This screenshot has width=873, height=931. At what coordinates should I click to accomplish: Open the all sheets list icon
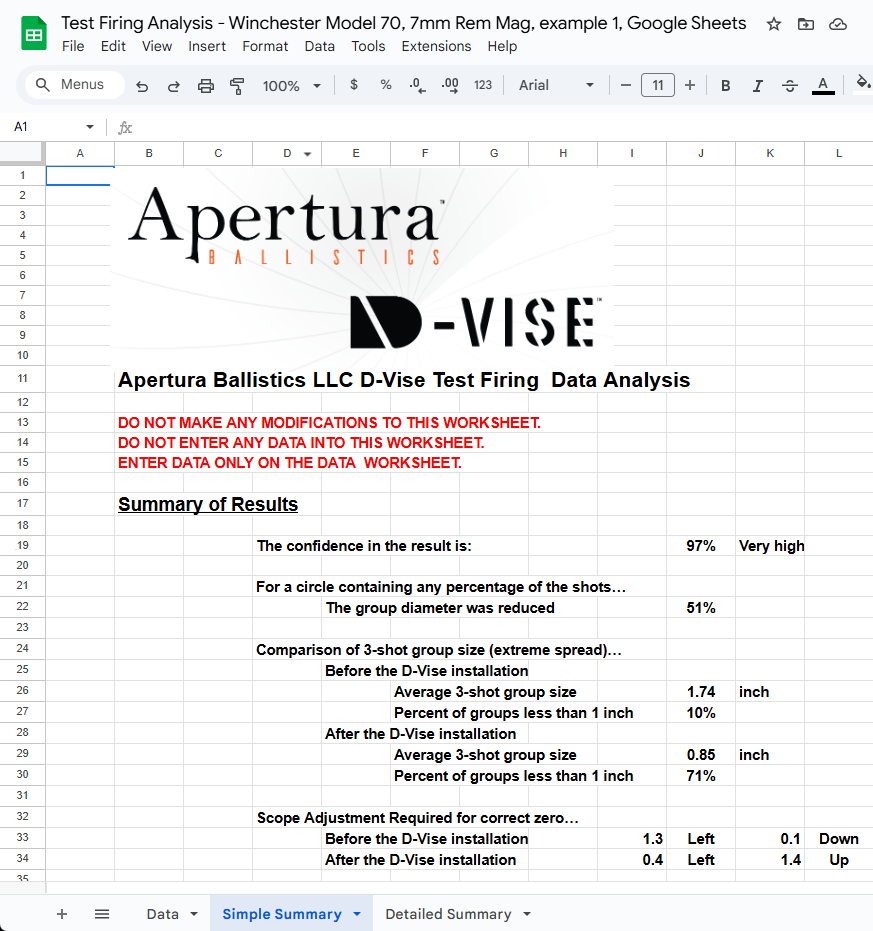coord(102,913)
